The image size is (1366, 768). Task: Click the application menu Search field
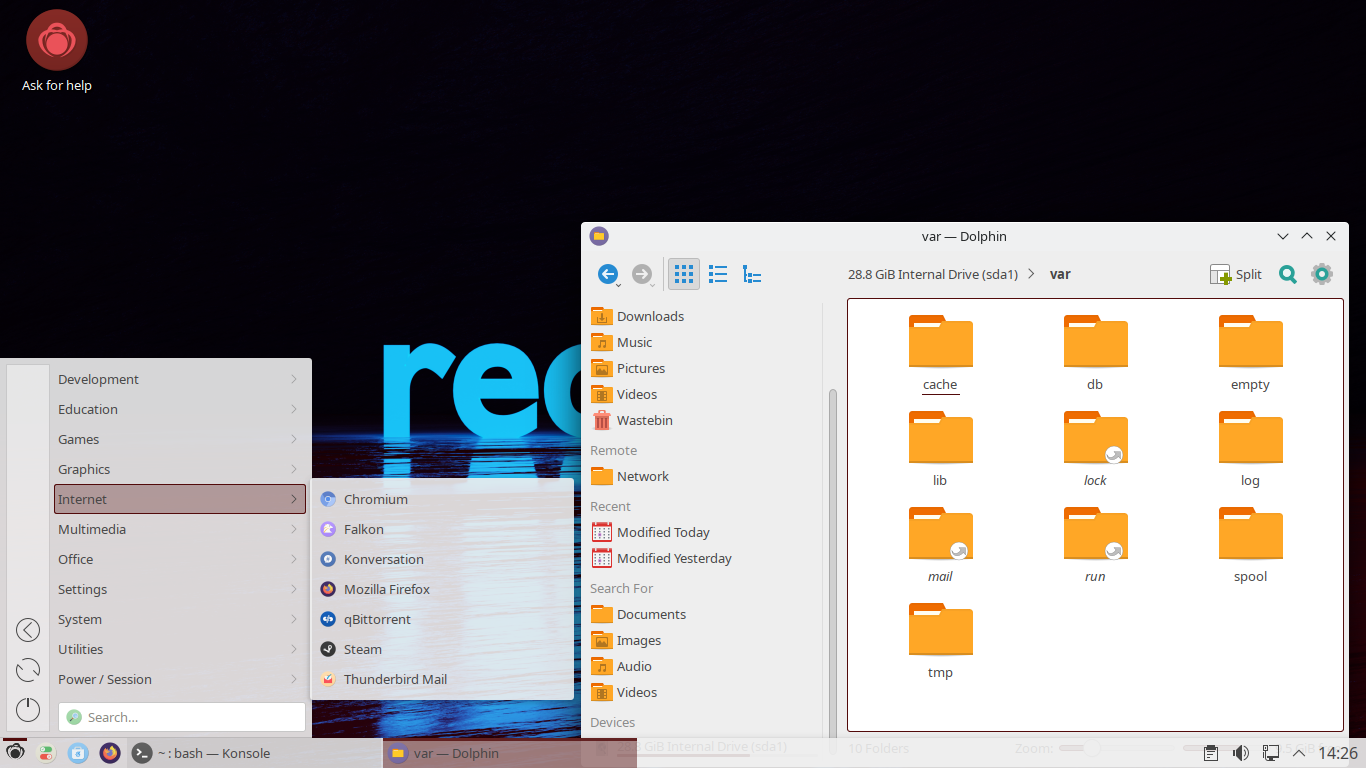pos(182,717)
